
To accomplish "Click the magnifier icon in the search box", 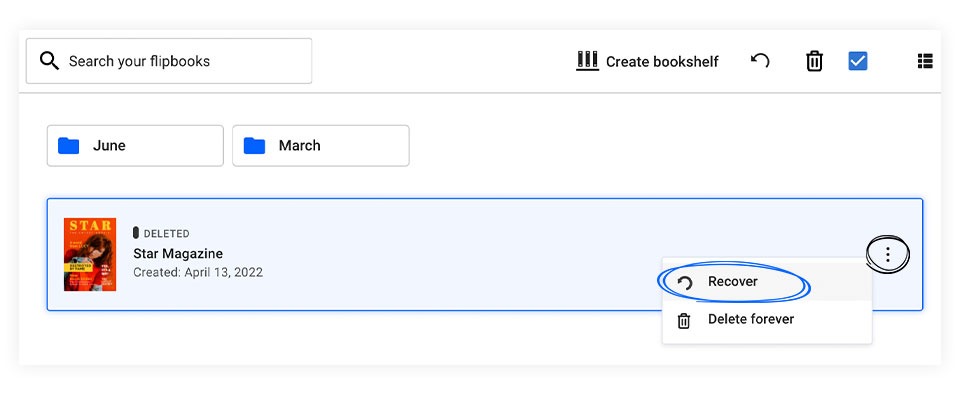I will point(49,61).
